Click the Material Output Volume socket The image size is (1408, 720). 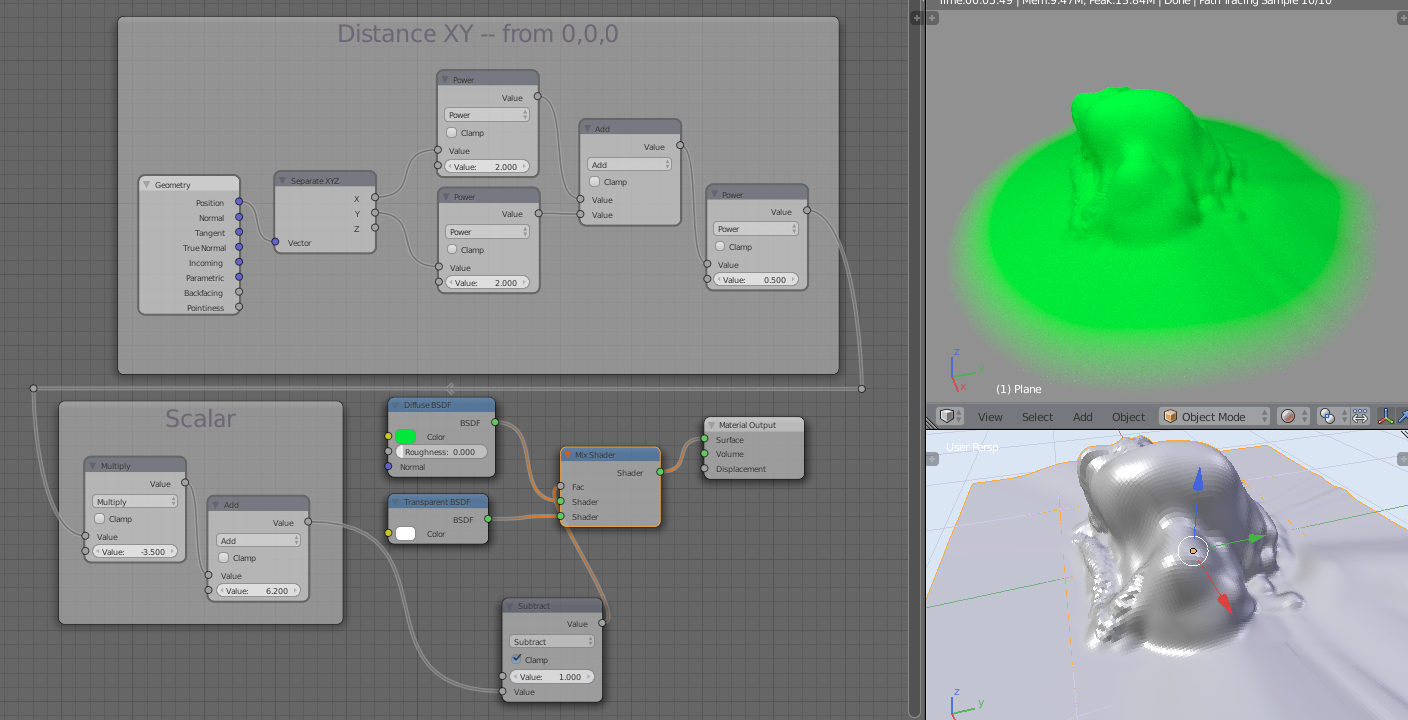704,454
